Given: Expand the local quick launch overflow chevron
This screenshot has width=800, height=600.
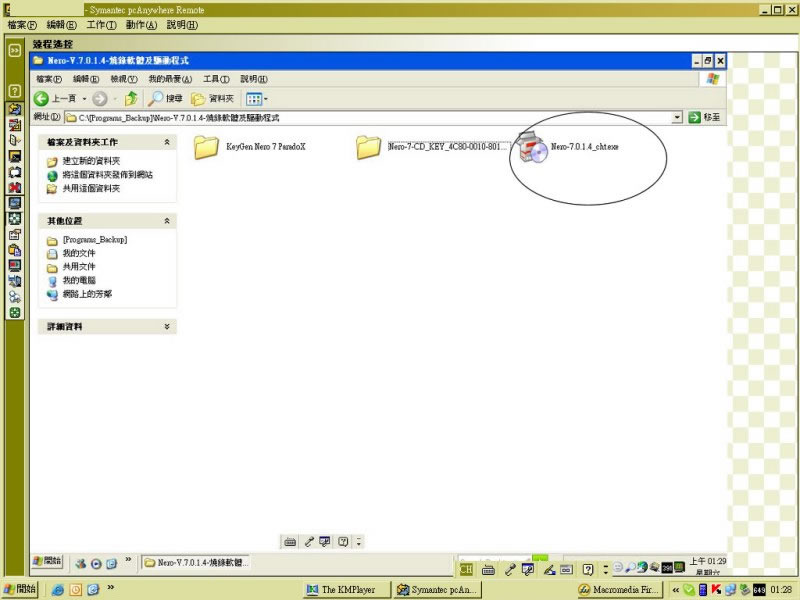Looking at the screenshot, I should click(x=110, y=587).
